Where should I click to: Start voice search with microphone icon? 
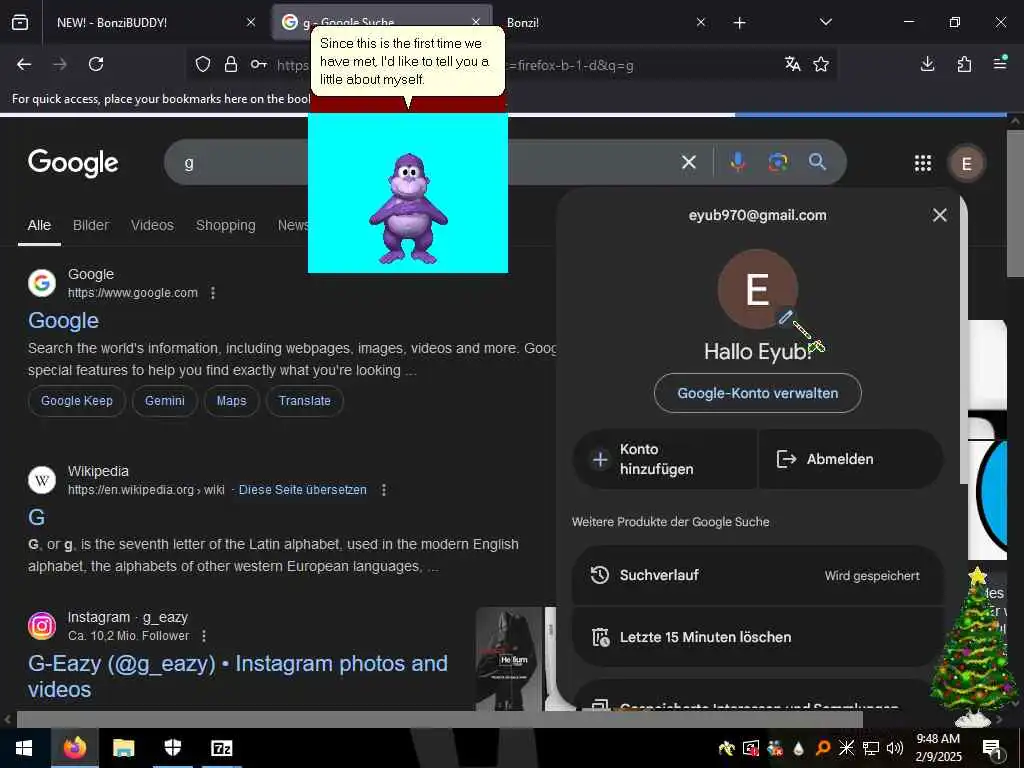point(738,162)
